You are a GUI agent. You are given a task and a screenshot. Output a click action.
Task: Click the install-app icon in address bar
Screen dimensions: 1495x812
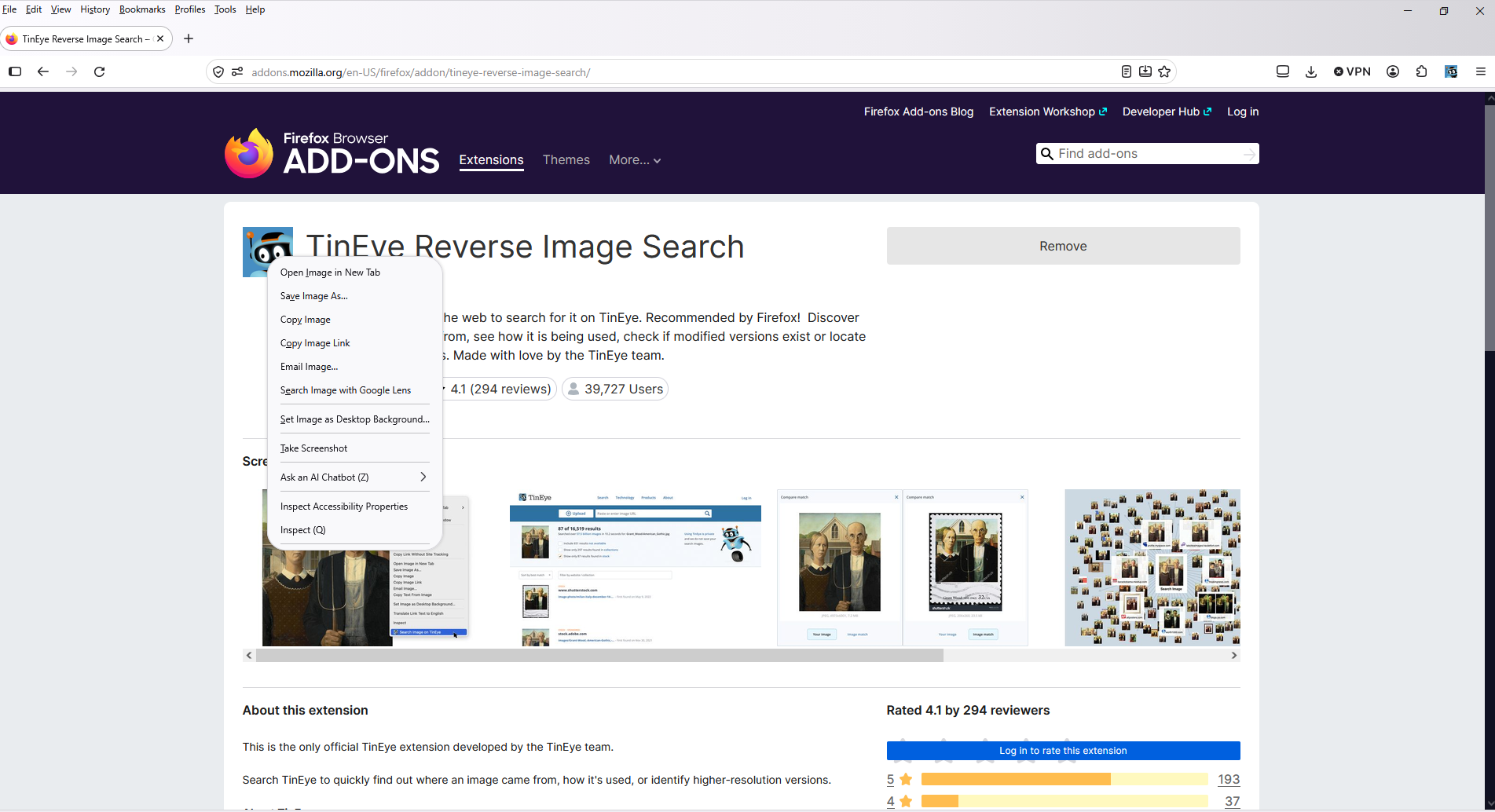point(1145,71)
